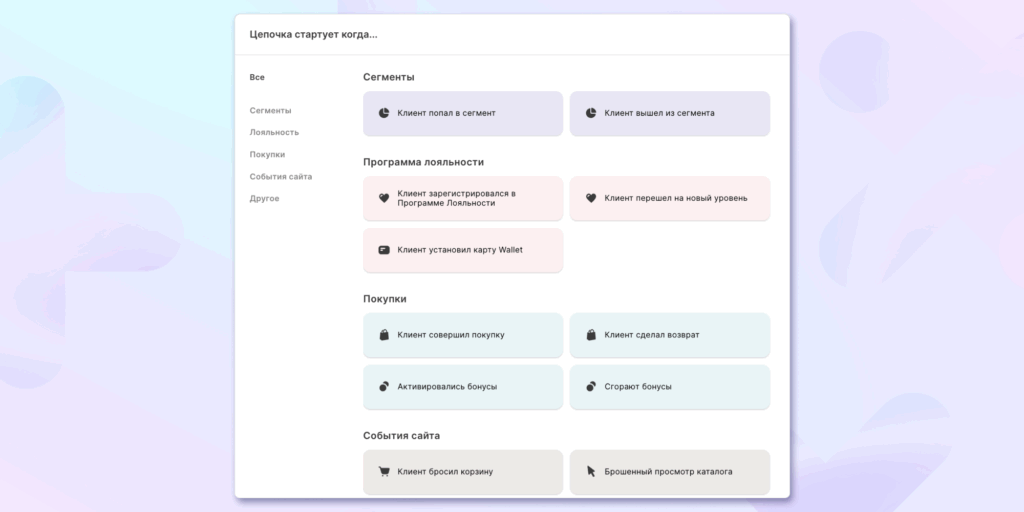
Task: Click the cart icon on 'Клиент бросил корзину'
Action: 384,471
